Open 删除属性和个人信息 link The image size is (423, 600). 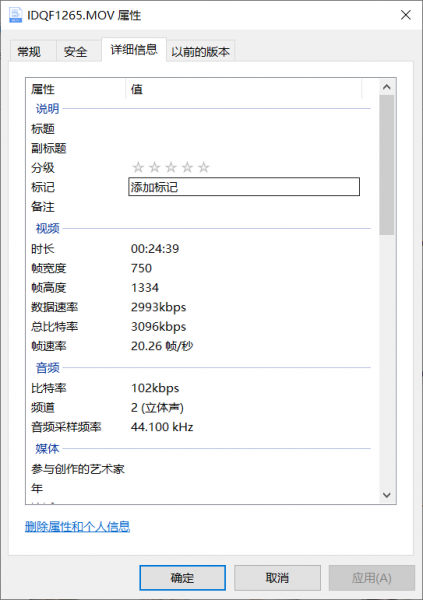click(77, 527)
